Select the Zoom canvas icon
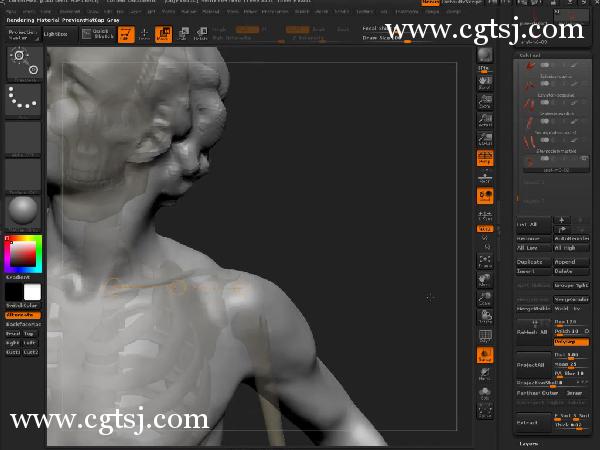The height and width of the screenshot is (450, 600). point(485,101)
